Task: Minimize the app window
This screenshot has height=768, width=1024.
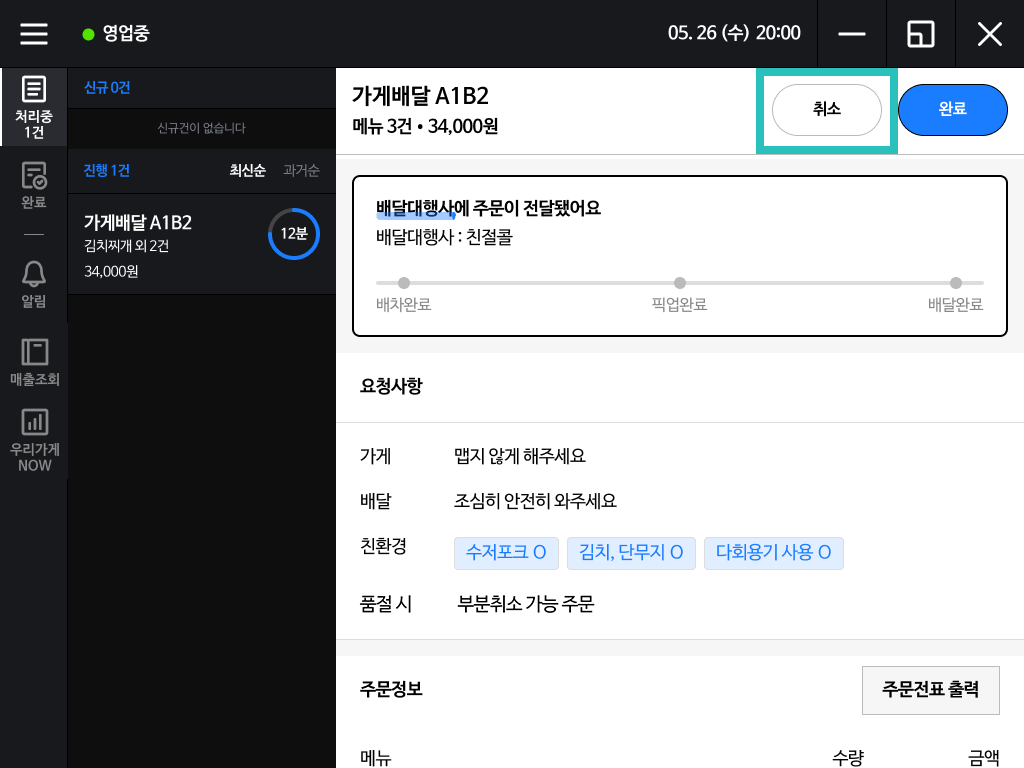Action: (852, 34)
